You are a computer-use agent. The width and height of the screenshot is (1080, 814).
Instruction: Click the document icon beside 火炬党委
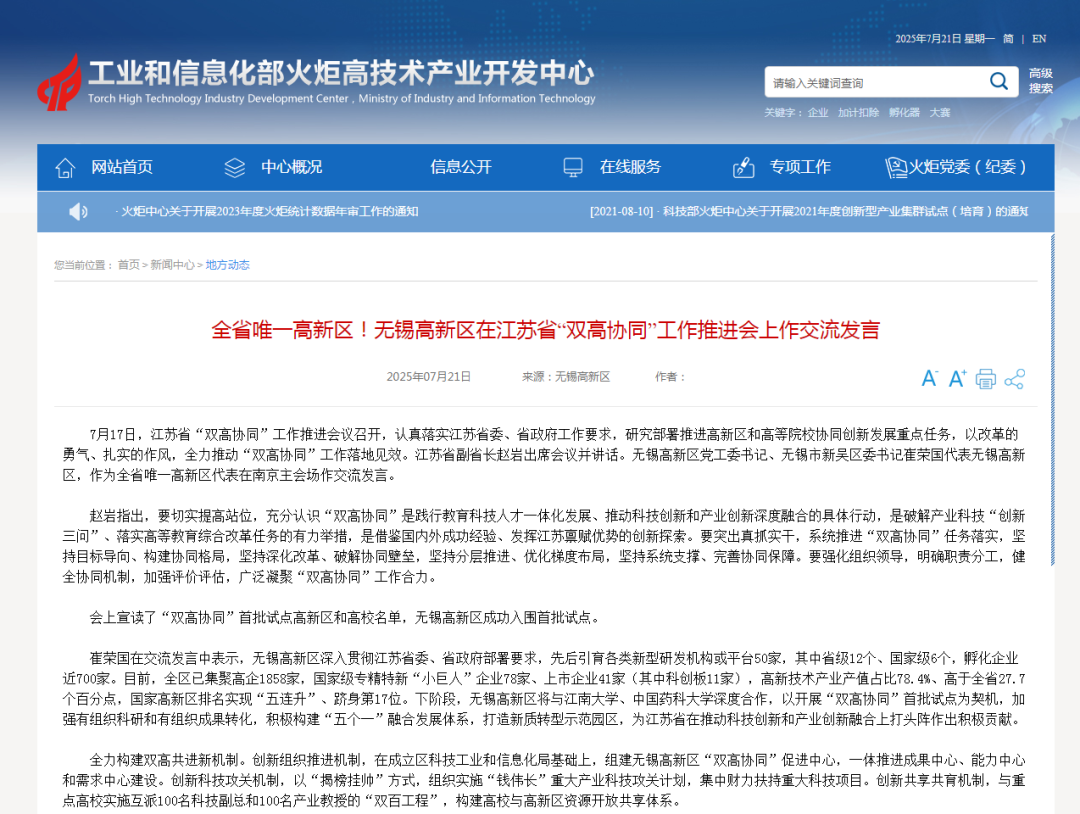(x=896, y=167)
